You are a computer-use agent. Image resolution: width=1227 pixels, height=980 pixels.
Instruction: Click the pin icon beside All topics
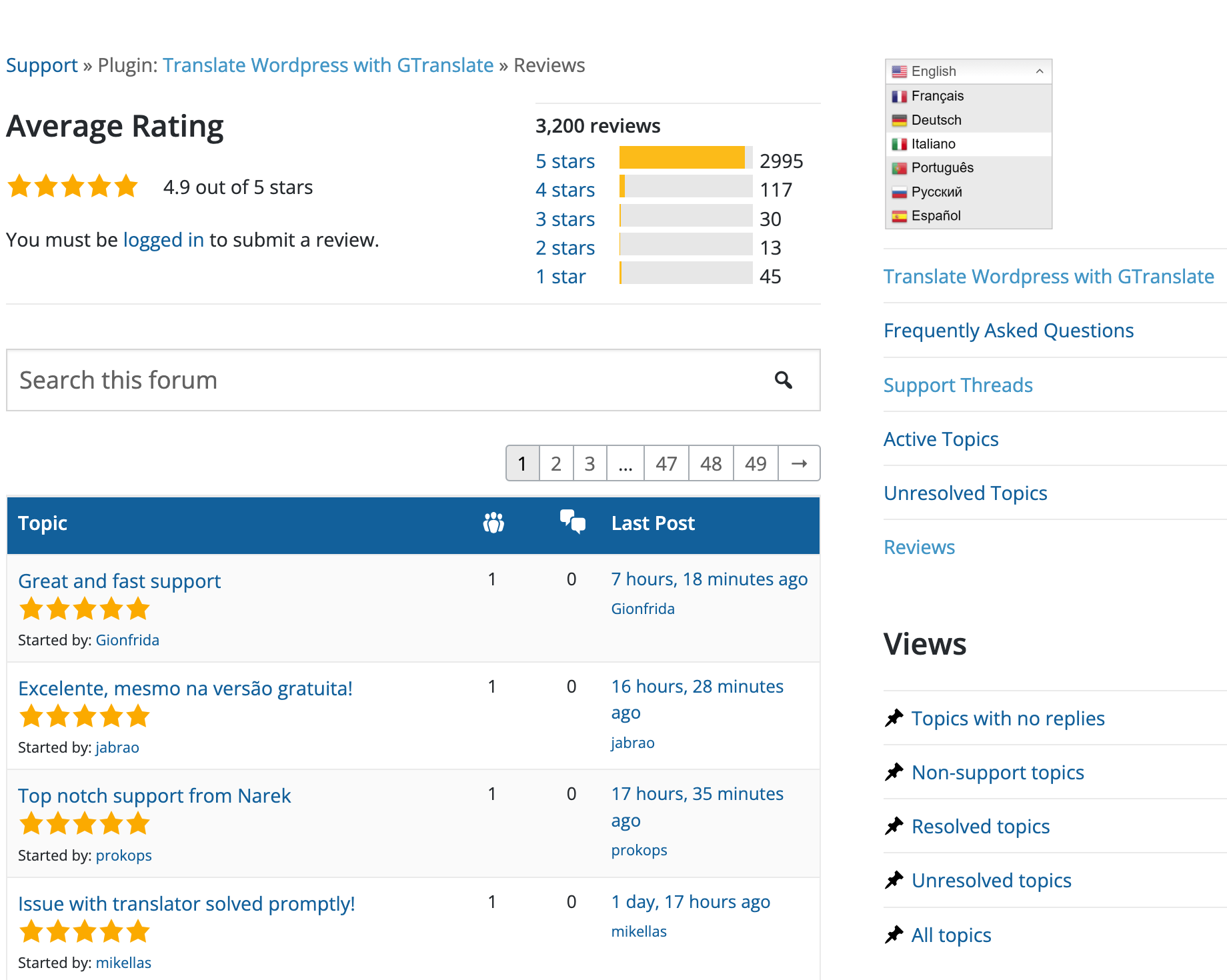(894, 935)
